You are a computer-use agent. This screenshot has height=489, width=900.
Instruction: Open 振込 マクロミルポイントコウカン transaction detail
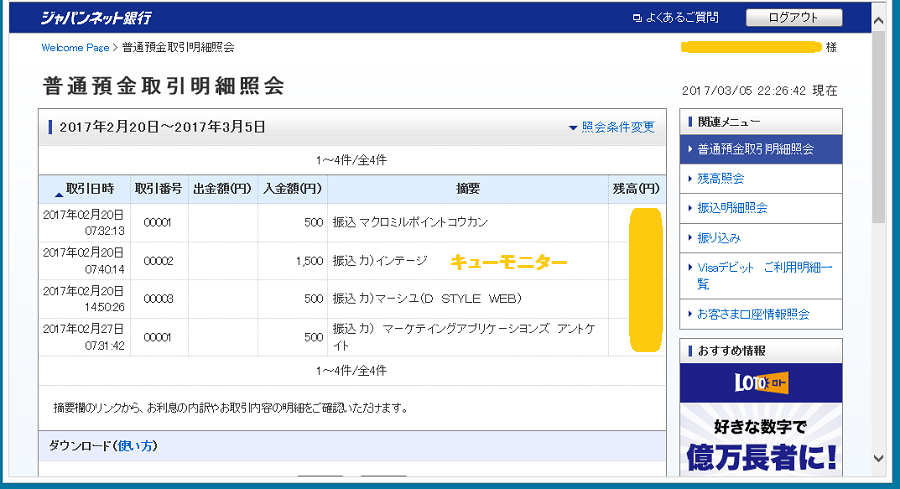(410, 222)
